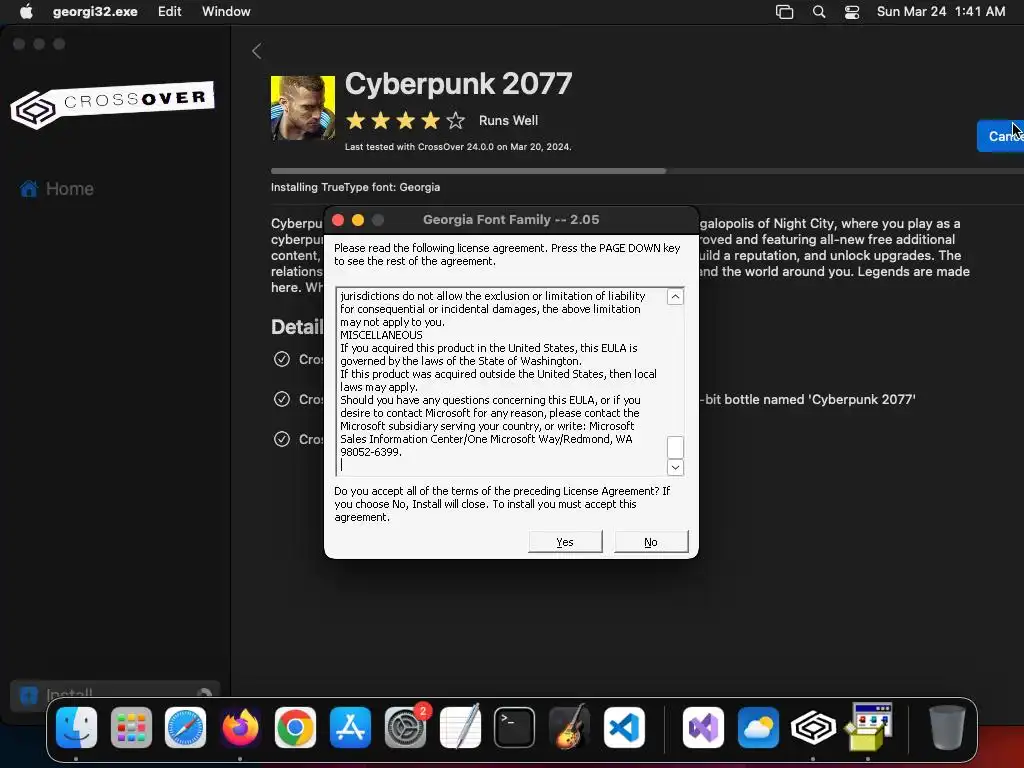Image resolution: width=1024 pixels, height=768 pixels.
Task: Cancel the Cyberpunk 2077 installation
Action: coord(1000,136)
